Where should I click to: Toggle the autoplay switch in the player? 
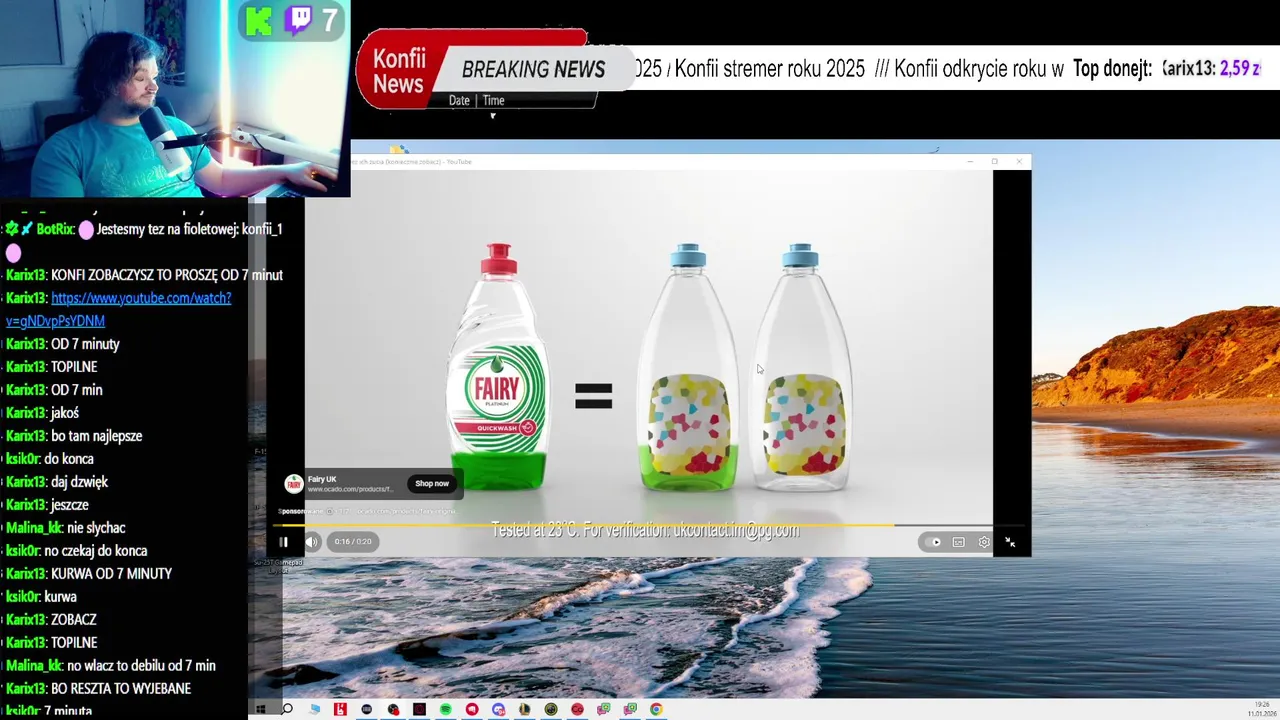(x=934, y=542)
